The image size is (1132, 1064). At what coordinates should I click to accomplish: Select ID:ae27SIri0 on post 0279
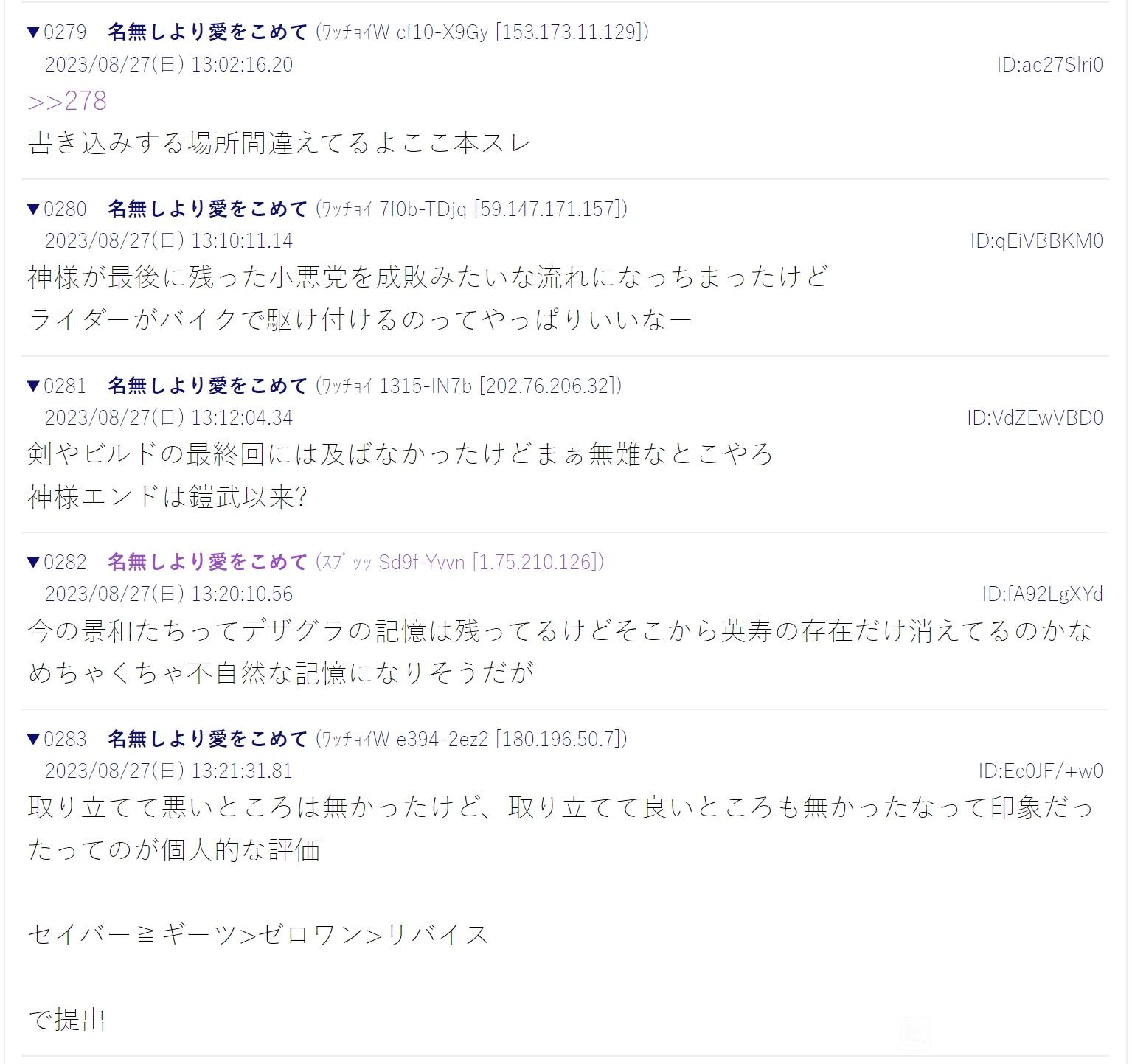1049,65
